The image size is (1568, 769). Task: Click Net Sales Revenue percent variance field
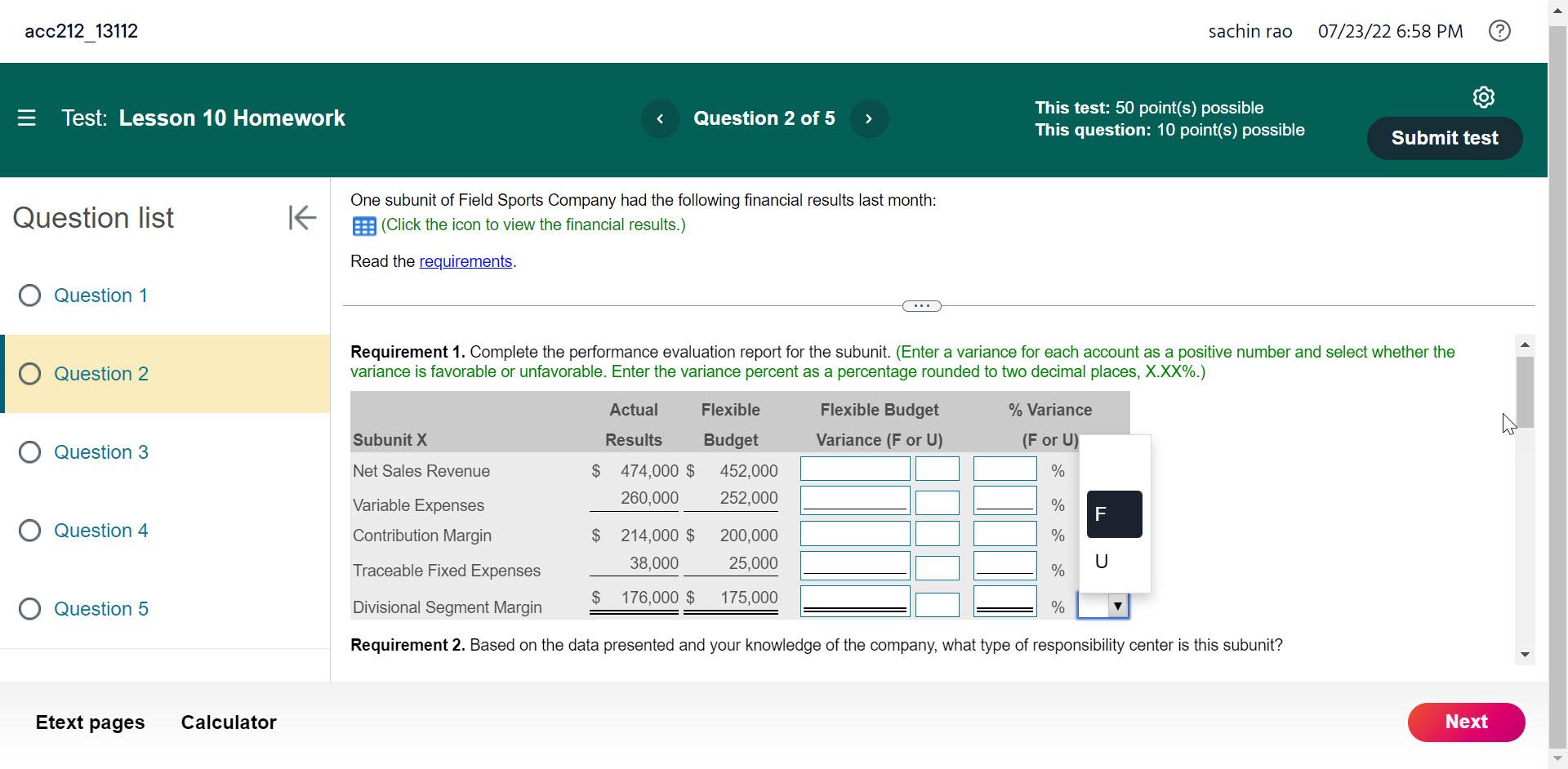[x=1005, y=469]
